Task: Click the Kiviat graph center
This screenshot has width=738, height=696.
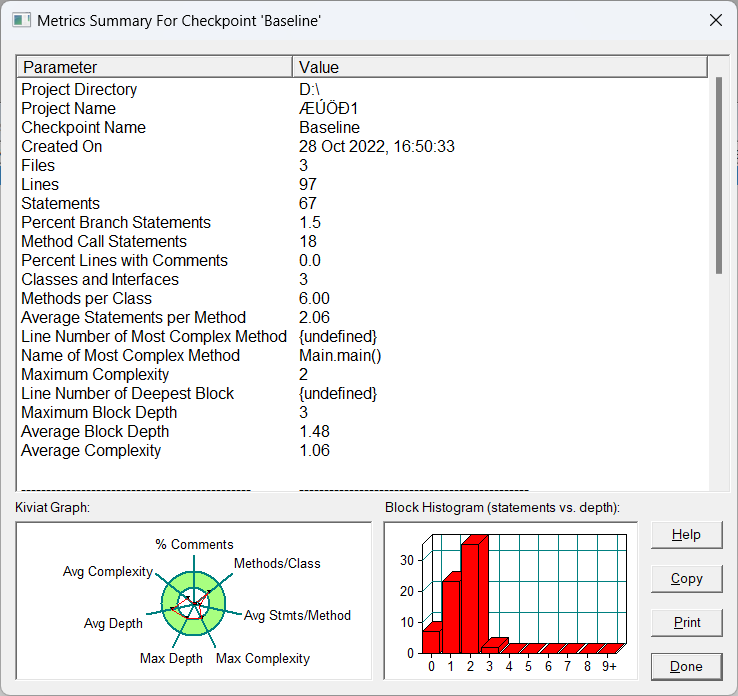Action: pyautogui.click(x=193, y=603)
